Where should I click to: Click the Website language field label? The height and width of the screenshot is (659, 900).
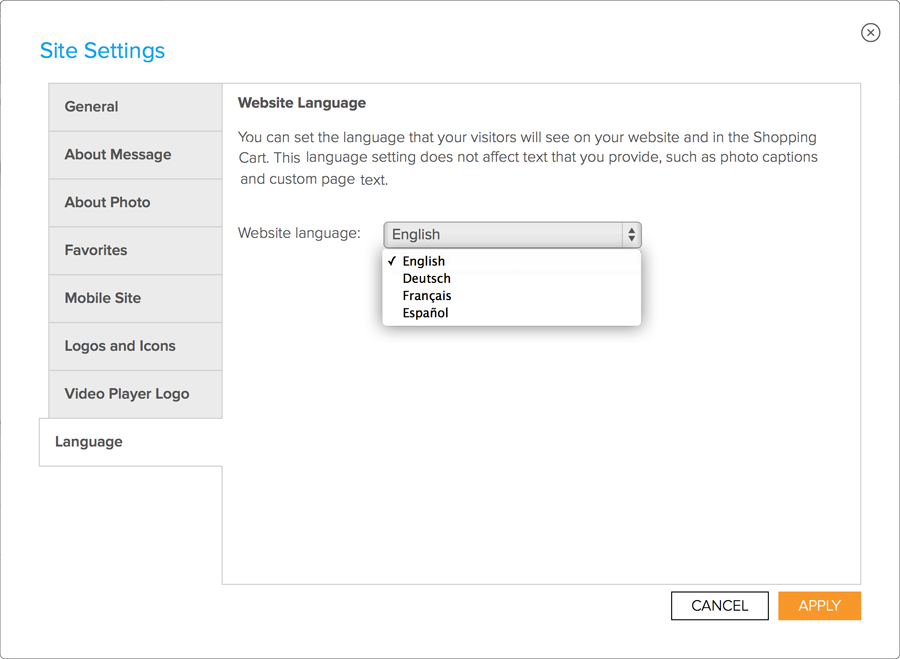(299, 233)
